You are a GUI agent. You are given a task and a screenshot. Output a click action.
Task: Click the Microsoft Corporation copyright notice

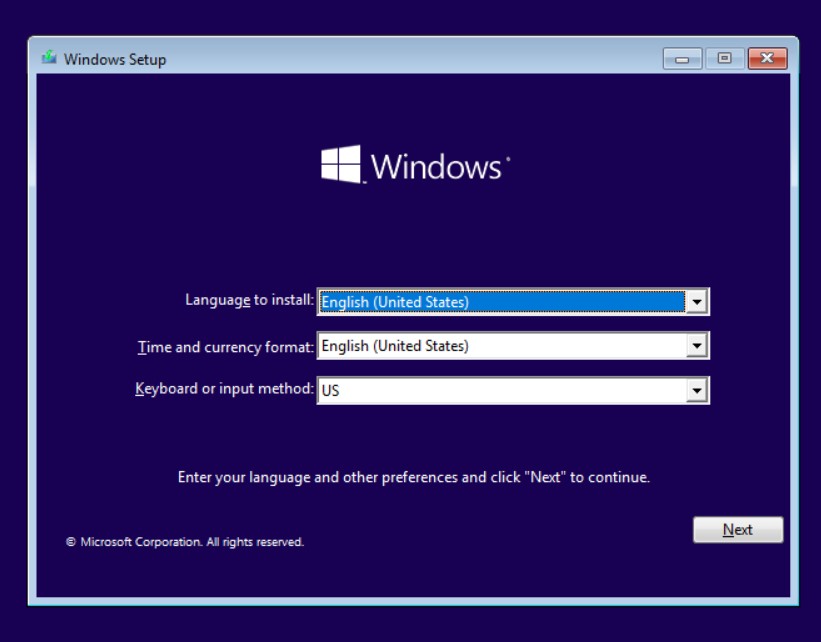[x=185, y=542]
